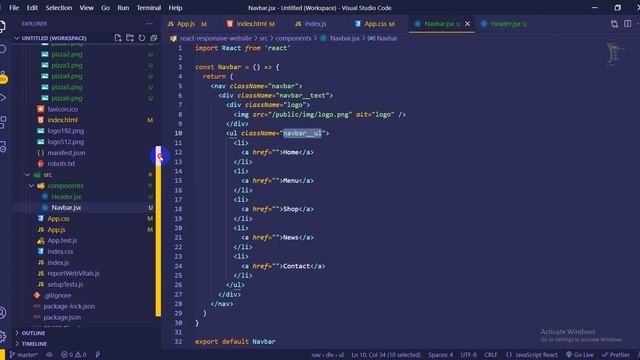Open the File menu
Image resolution: width=640 pixels, height=360 pixels.
14,8
